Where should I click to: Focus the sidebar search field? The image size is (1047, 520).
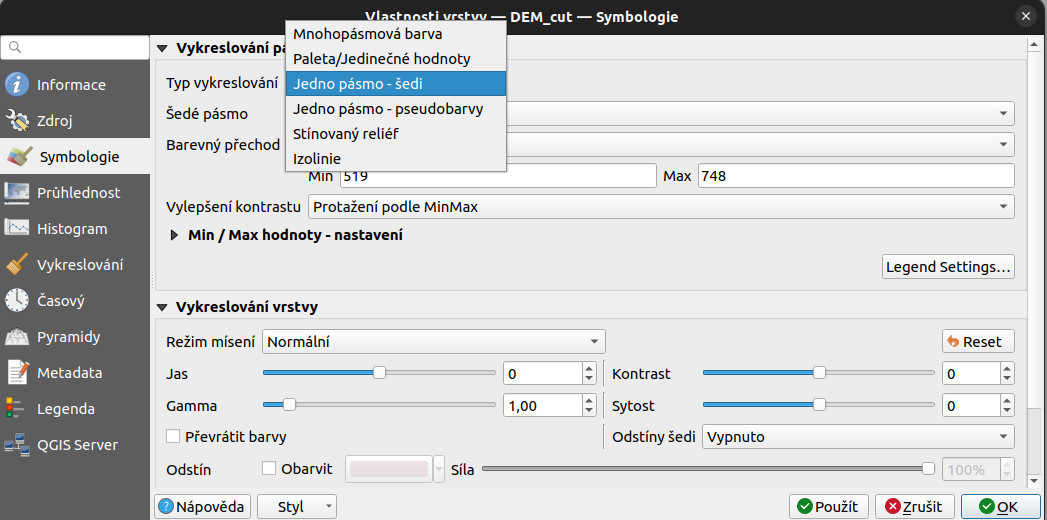[75, 47]
